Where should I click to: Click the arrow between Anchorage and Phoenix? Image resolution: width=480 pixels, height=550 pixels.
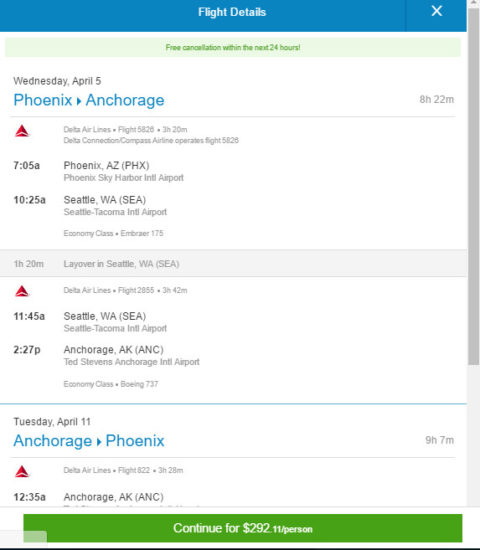[x=99, y=442]
